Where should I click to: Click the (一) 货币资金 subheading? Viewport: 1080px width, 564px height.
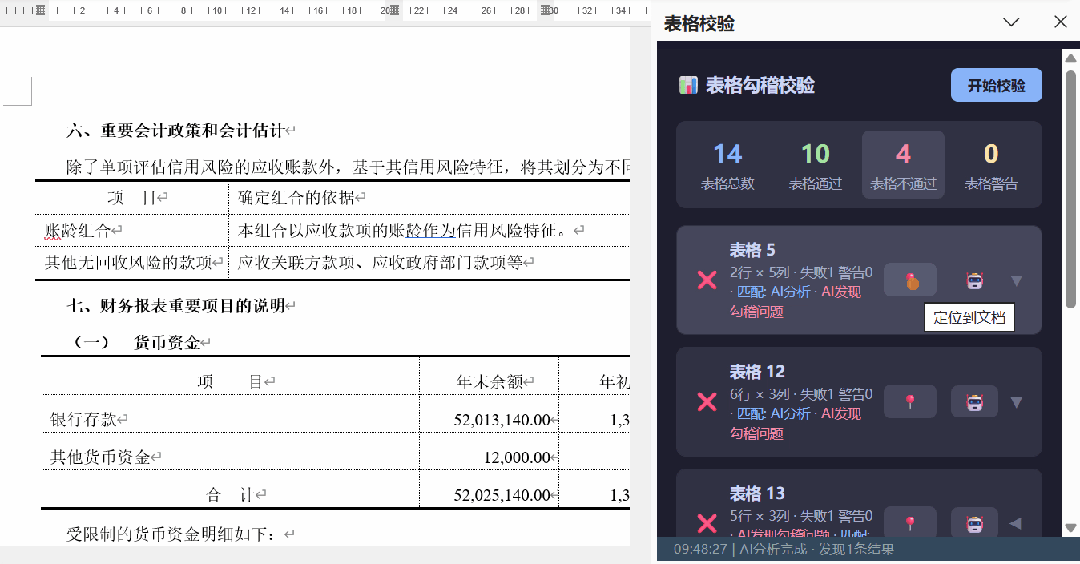click(138, 342)
